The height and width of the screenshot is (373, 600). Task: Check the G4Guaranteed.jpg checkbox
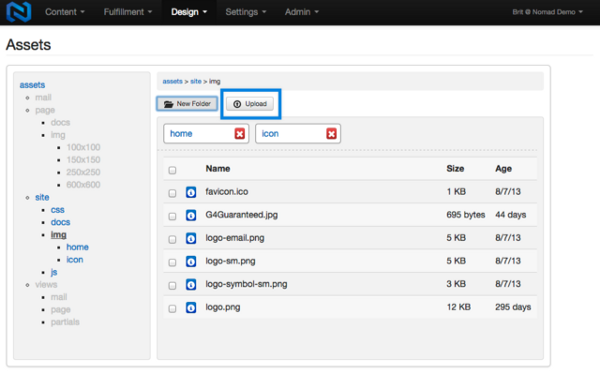pyautogui.click(x=172, y=216)
